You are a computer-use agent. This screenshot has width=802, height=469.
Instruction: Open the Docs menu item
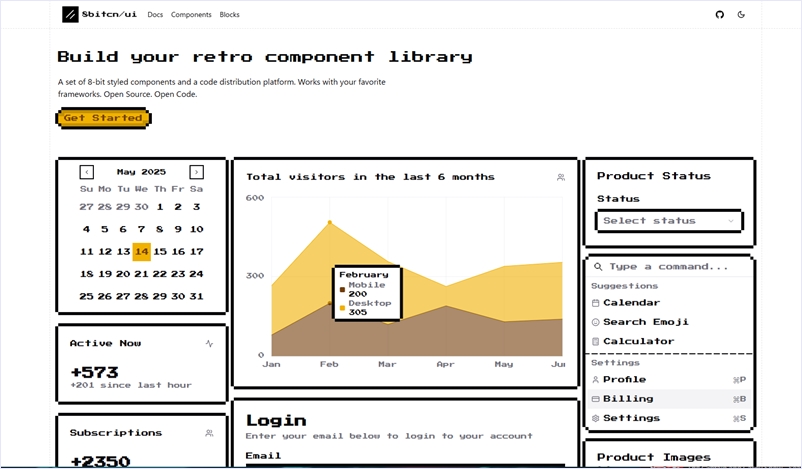point(155,15)
